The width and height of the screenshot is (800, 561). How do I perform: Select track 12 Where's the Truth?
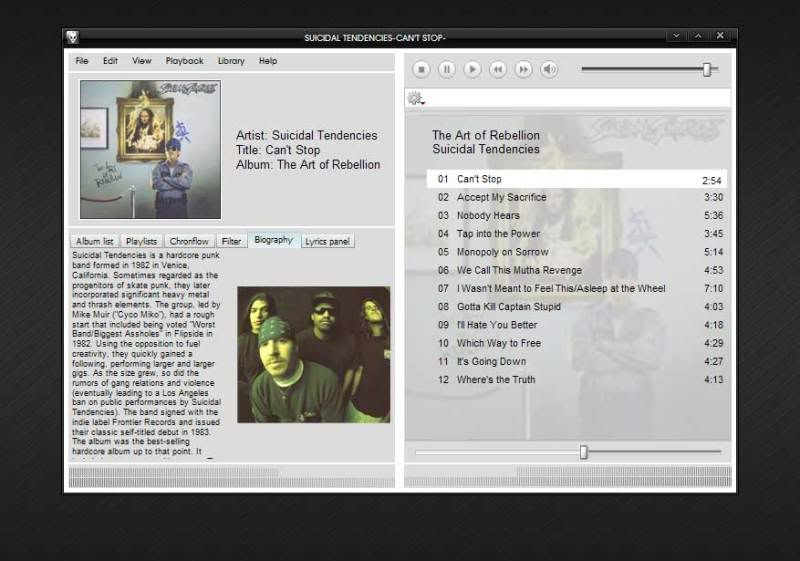pyautogui.click(x=577, y=379)
